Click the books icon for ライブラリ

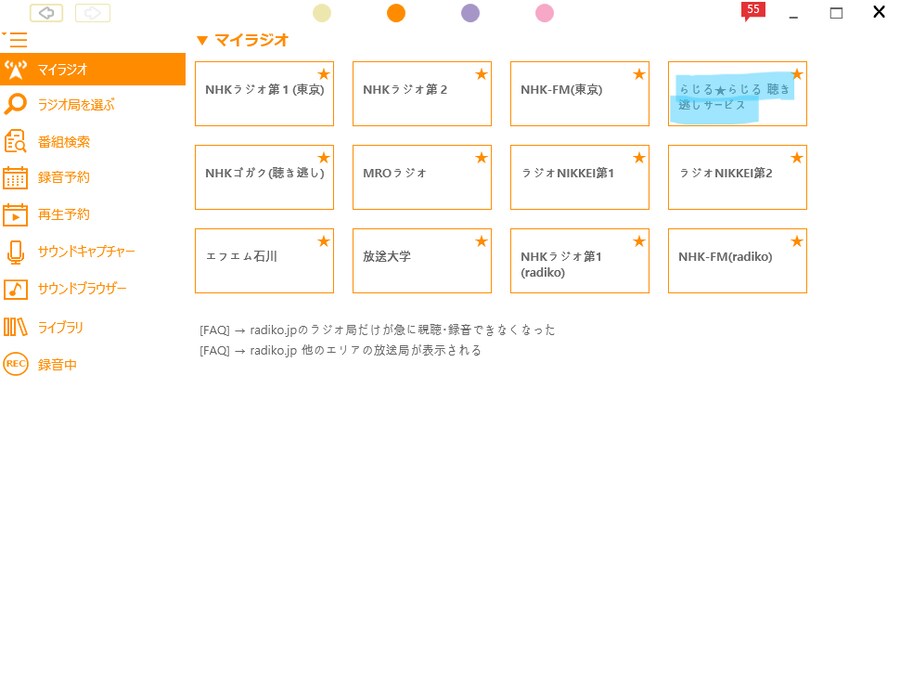[15, 327]
